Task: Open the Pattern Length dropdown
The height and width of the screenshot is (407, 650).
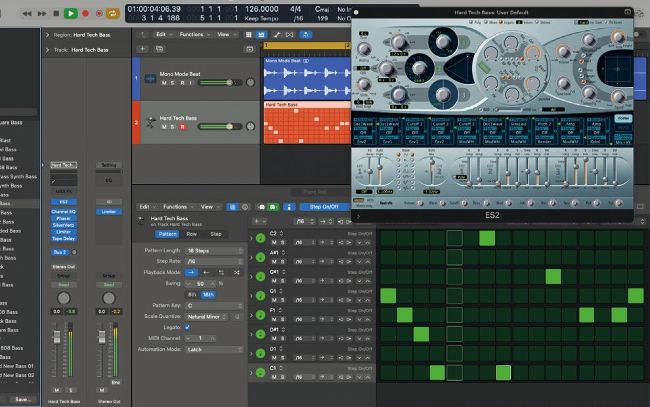Action: [214, 251]
